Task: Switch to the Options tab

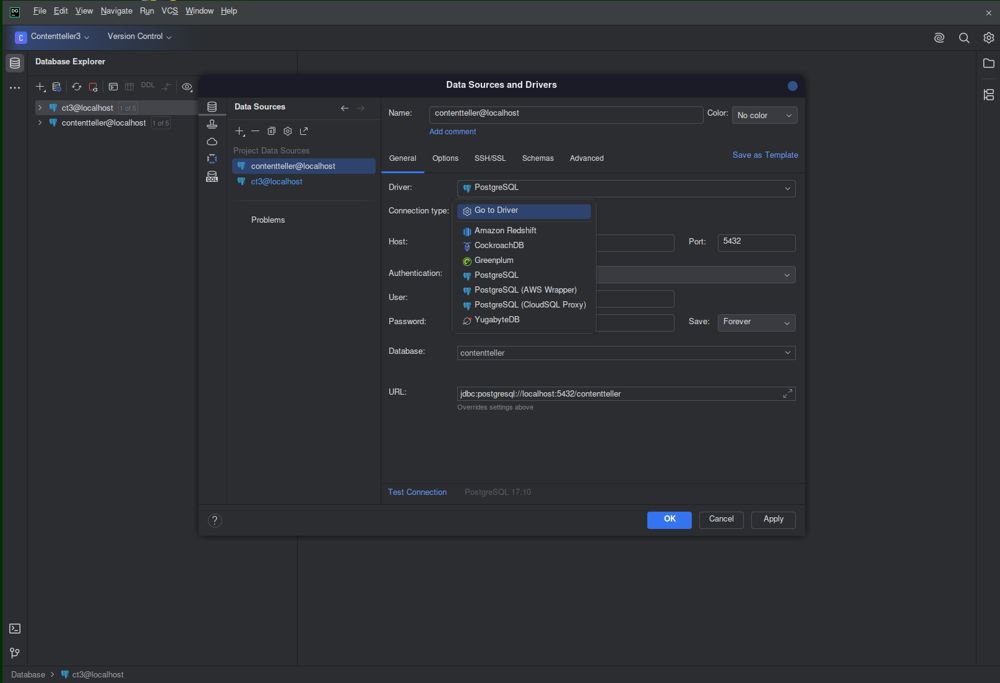Action: [x=445, y=158]
